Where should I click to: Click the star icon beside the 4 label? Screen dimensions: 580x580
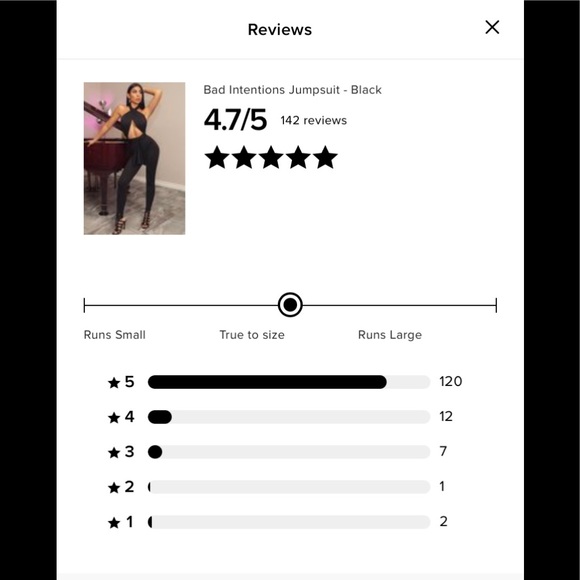pos(114,418)
